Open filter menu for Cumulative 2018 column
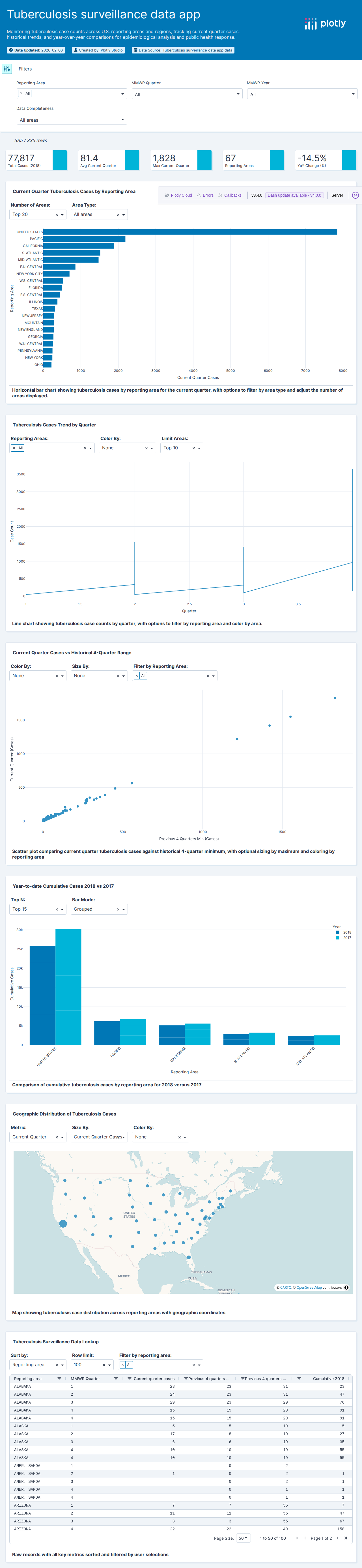The image size is (362, 1568). [299, 1379]
